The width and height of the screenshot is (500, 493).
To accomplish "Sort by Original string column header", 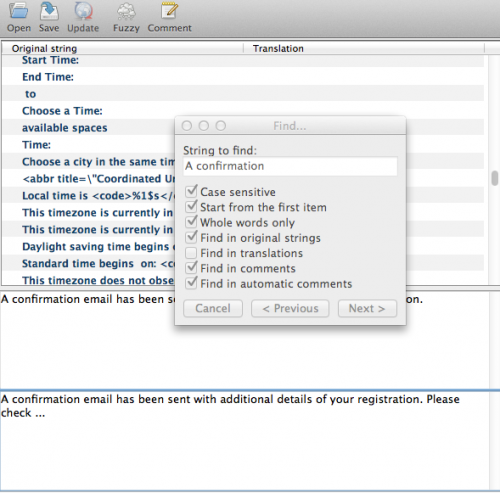I will [x=123, y=48].
